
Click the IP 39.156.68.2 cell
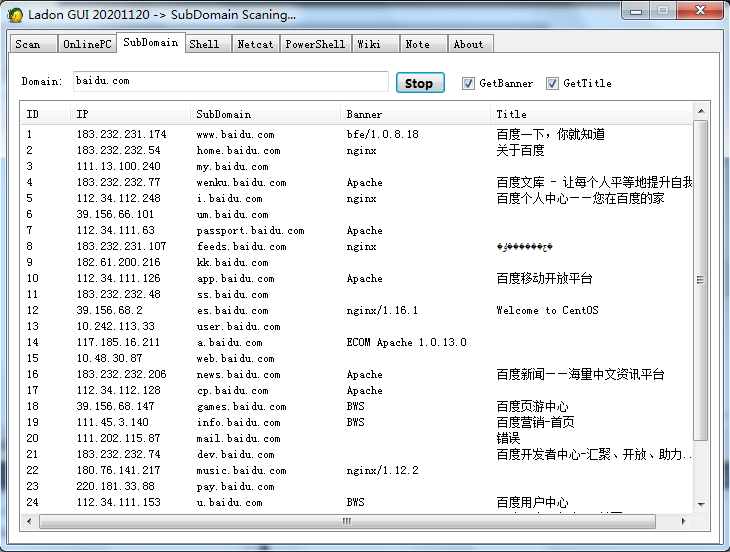click(x=109, y=310)
